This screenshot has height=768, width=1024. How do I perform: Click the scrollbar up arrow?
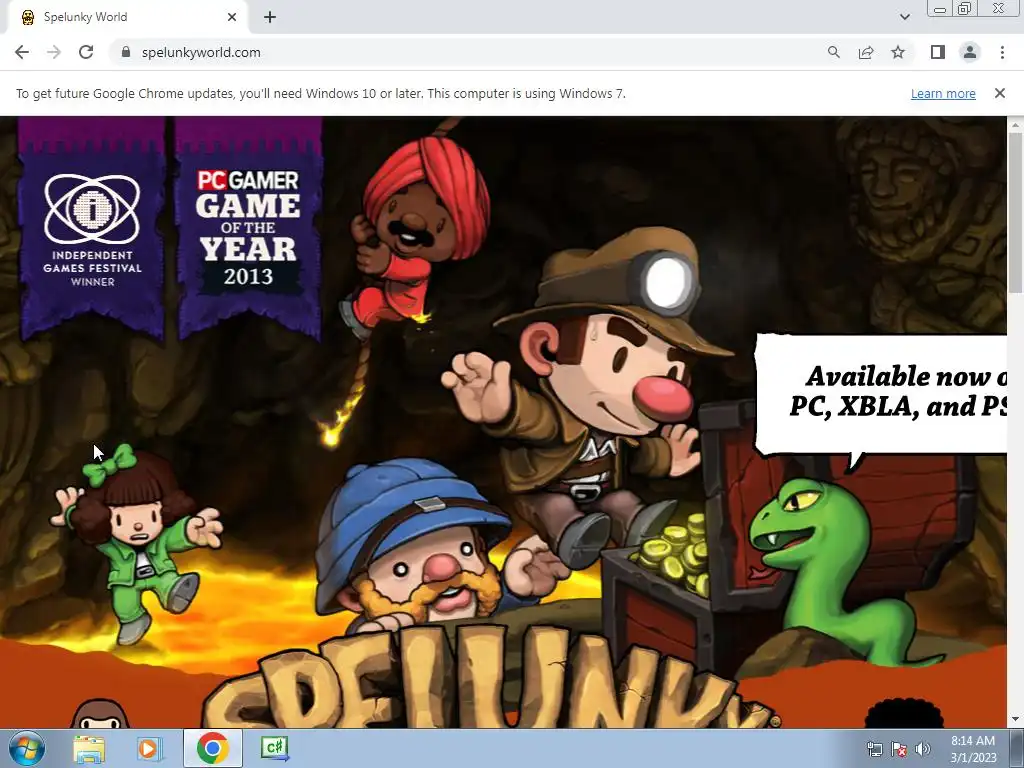1015,124
